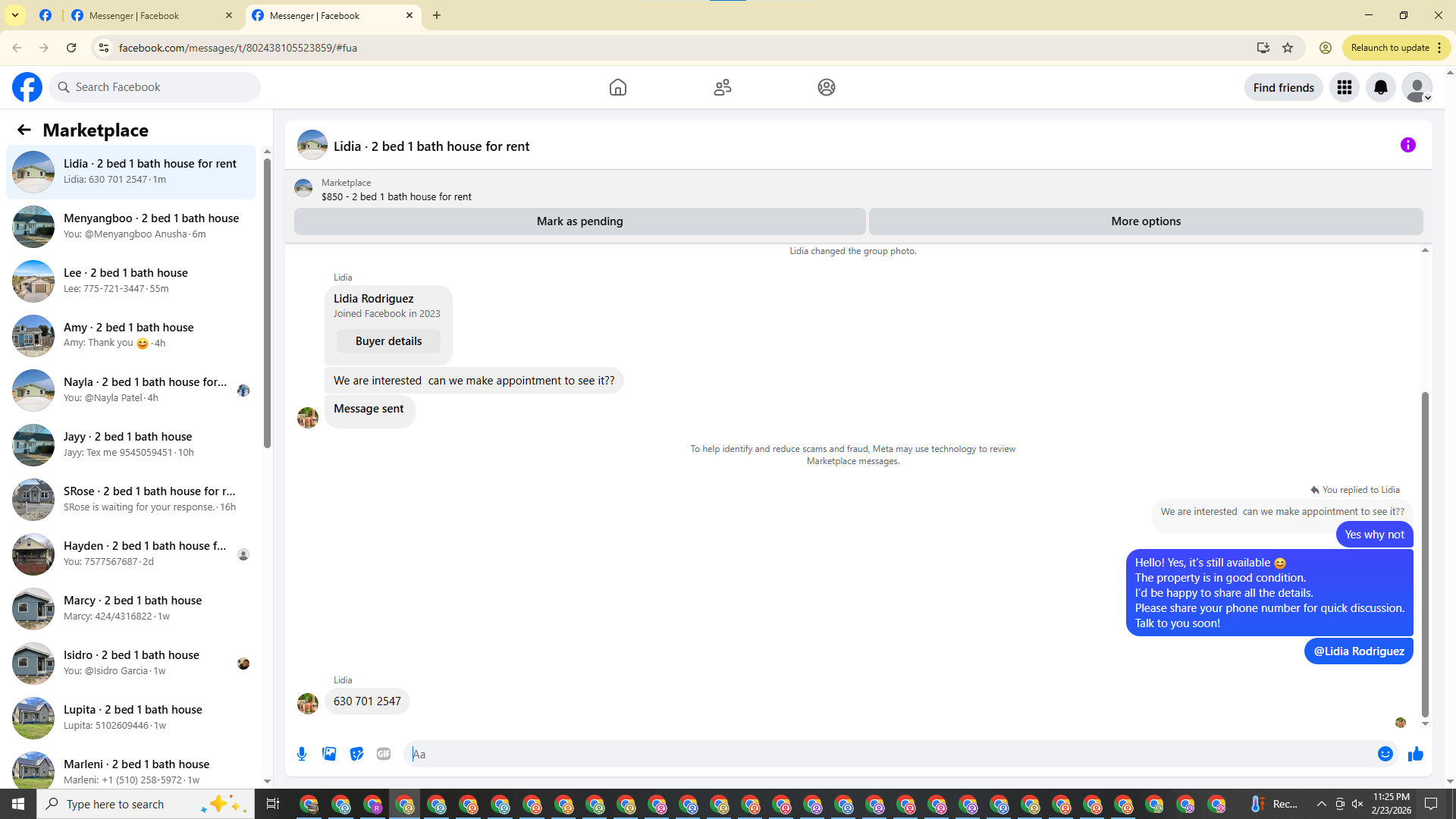Click the voice clip microphone icon
The height and width of the screenshot is (819, 1456).
[x=302, y=754]
